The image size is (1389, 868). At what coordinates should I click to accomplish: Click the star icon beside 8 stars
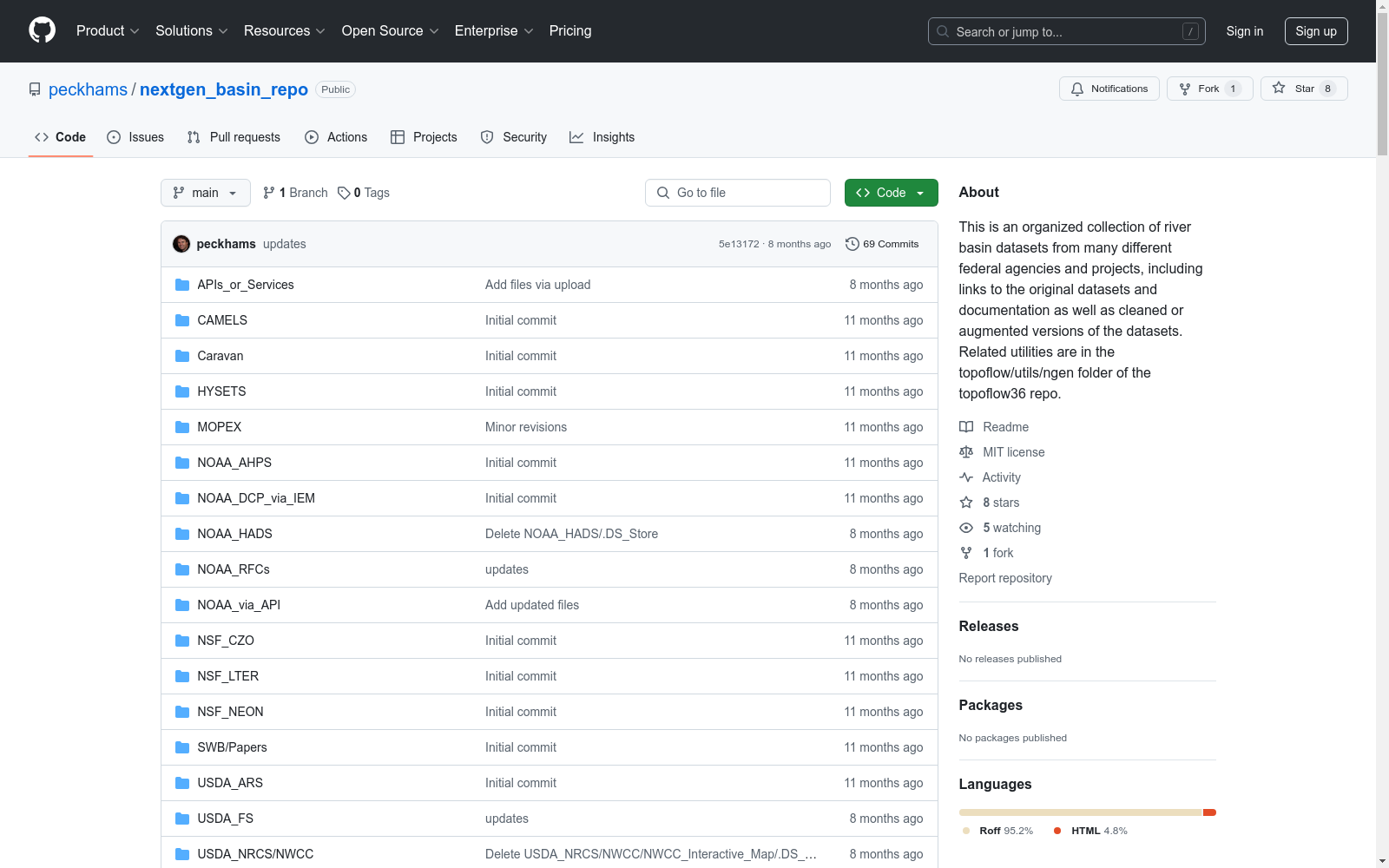point(966,503)
